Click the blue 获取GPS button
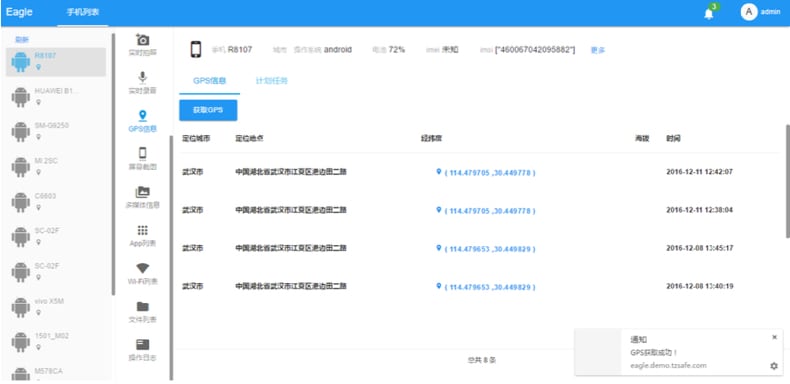This screenshot has width=790, height=384. [x=208, y=110]
